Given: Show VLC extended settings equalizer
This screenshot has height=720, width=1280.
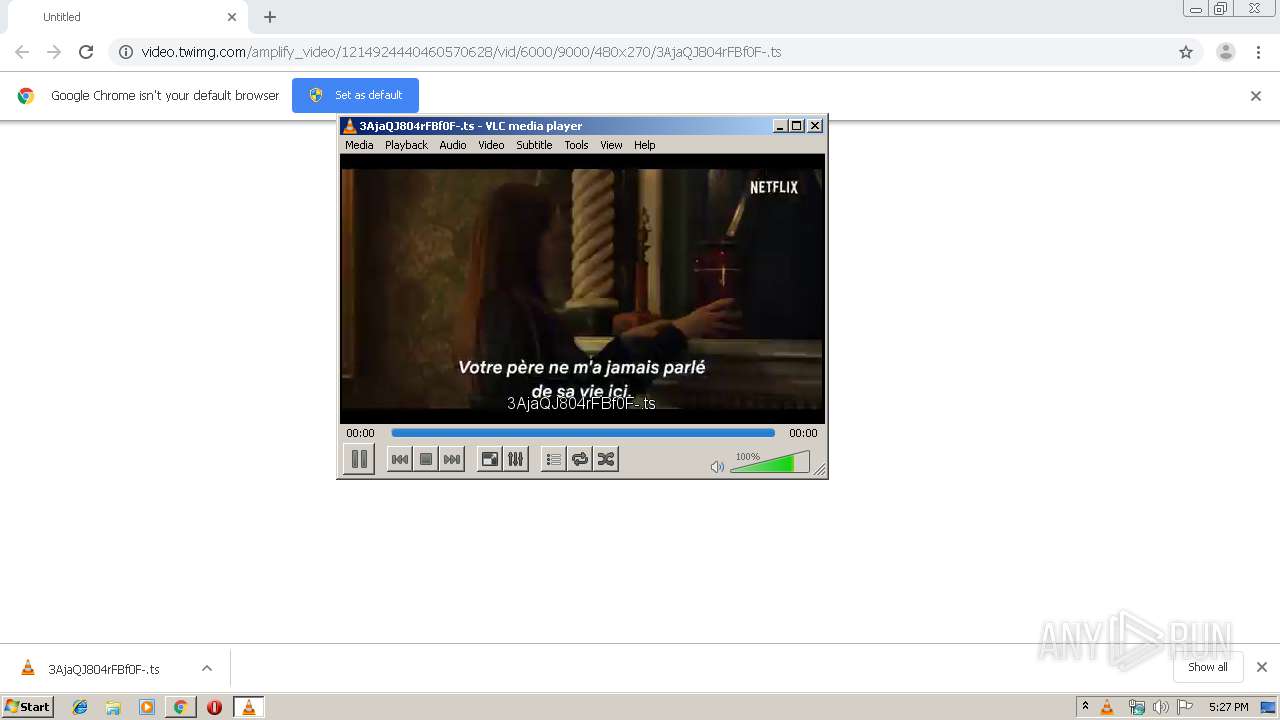Looking at the screenshot, I should pyautogui.click(x=516, y=459).
